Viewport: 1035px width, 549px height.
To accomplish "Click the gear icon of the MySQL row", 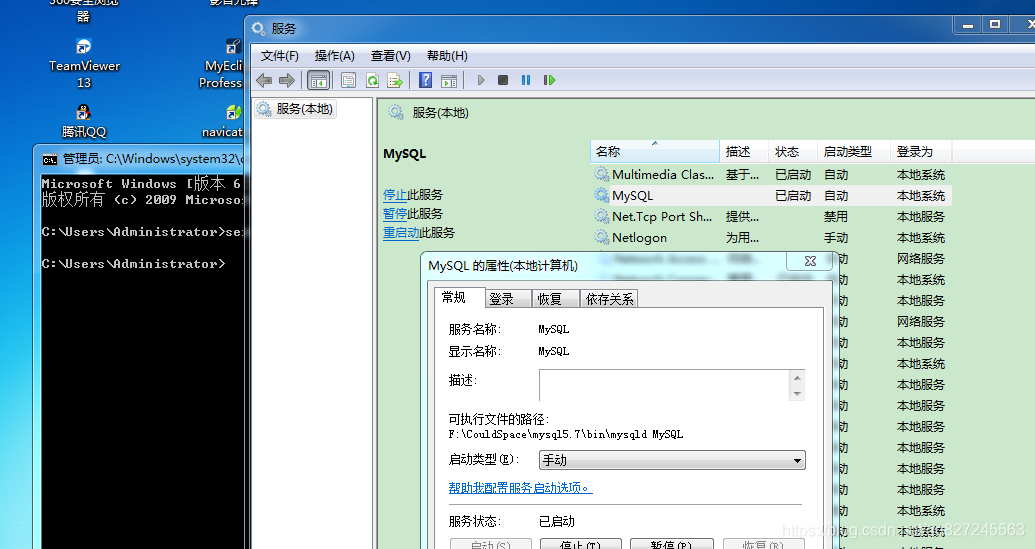I will (601, 195).
